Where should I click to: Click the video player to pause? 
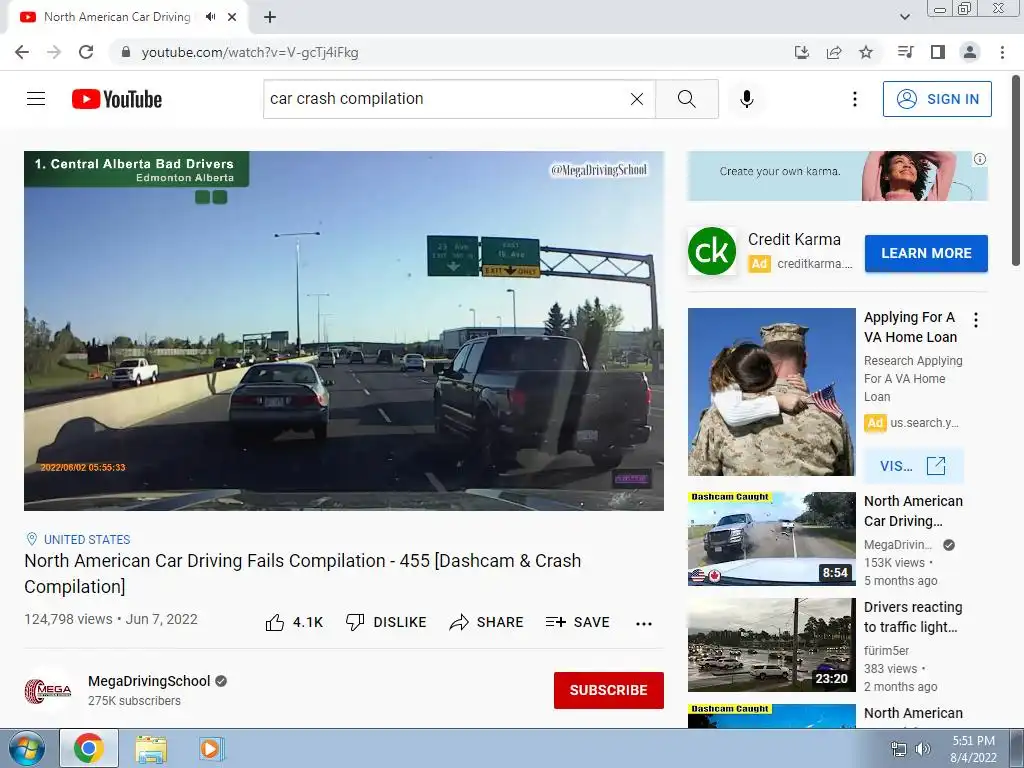click(x=344, y=330)
